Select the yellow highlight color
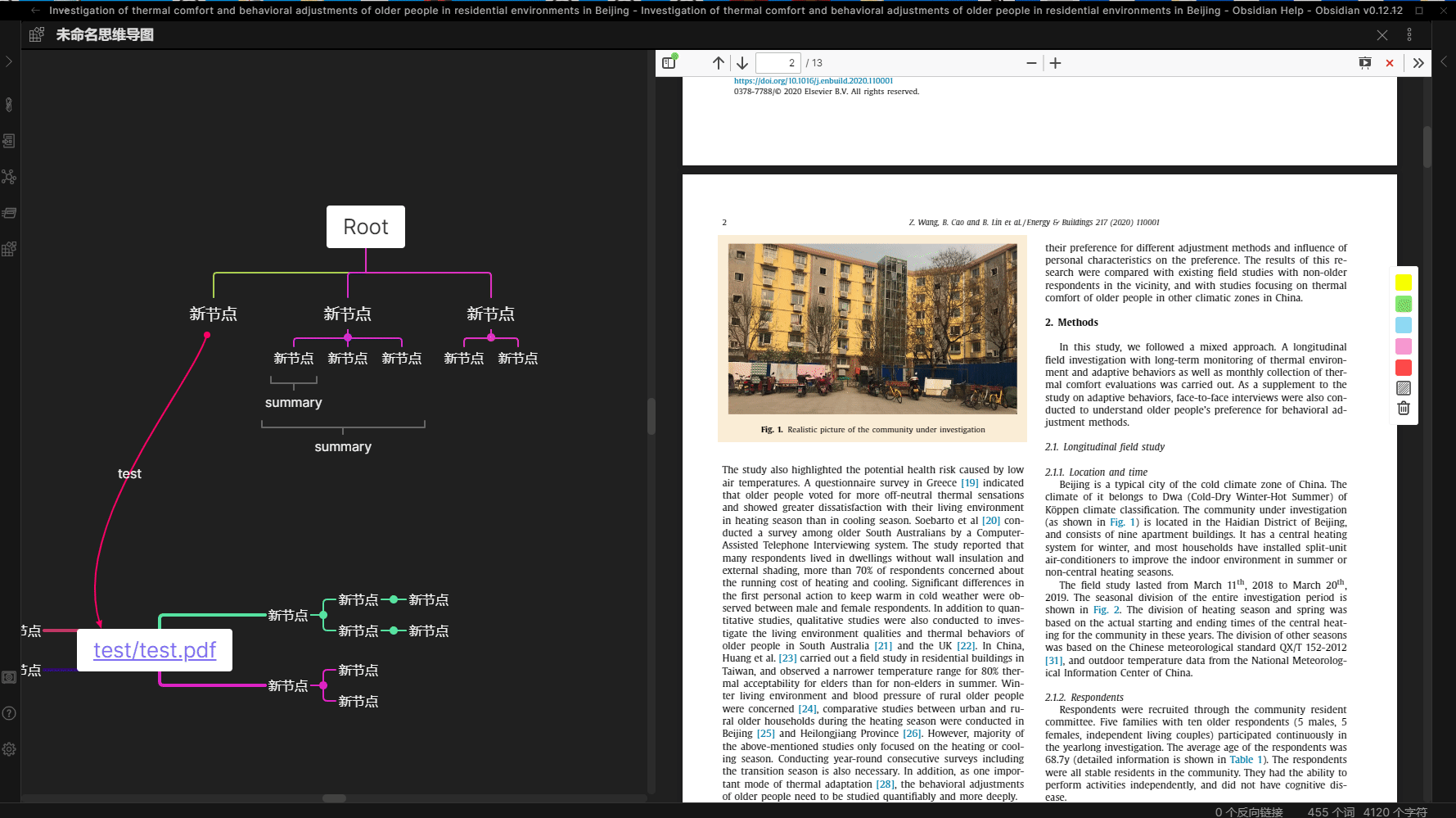 click(1404, 282)
